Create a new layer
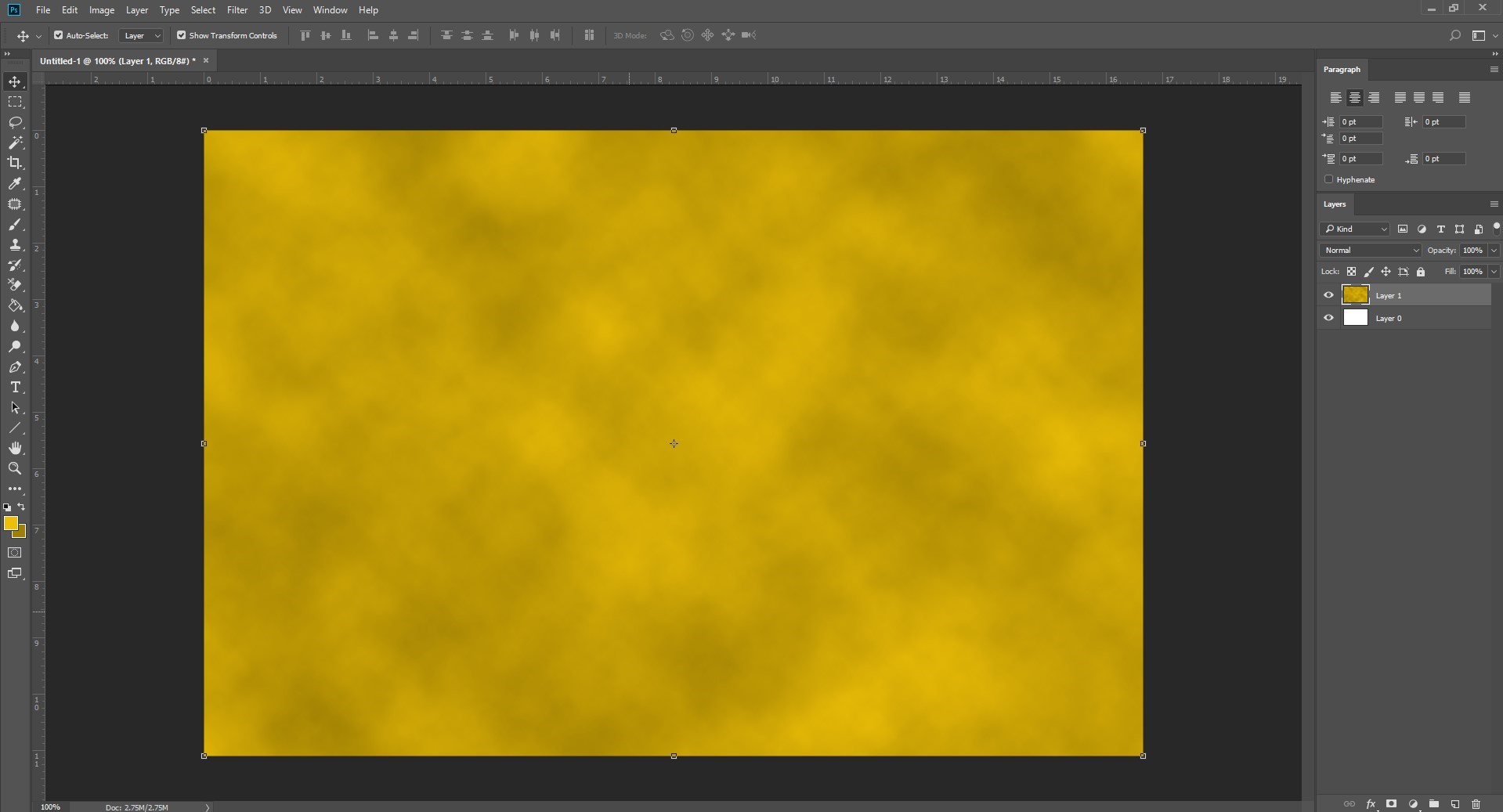Viewport: 1503px width, 812px height. coord(1455,804)
